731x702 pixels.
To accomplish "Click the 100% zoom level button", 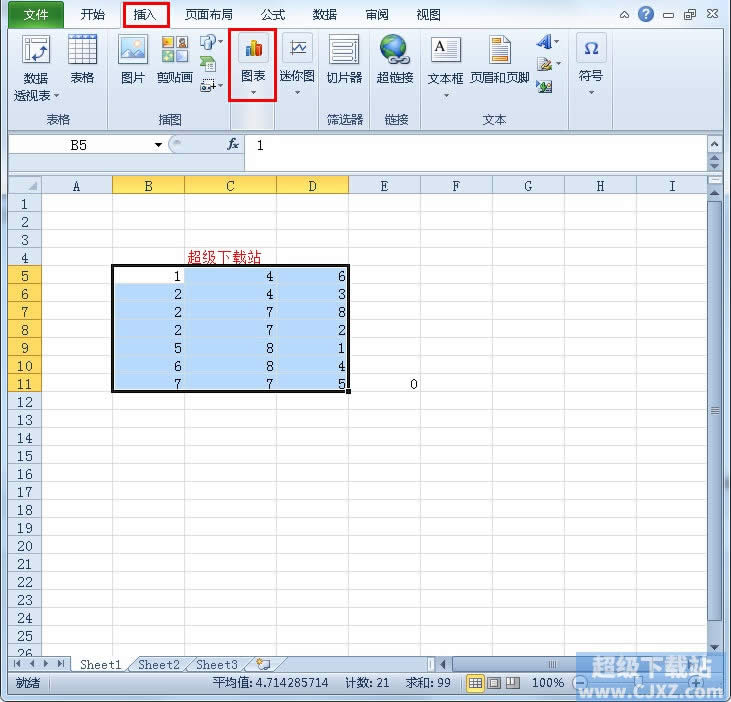I will click(x=548, y=683).
